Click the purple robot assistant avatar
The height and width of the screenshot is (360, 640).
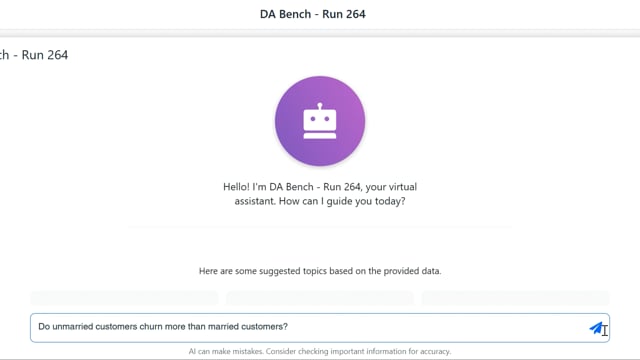click(x=320, y=121)
